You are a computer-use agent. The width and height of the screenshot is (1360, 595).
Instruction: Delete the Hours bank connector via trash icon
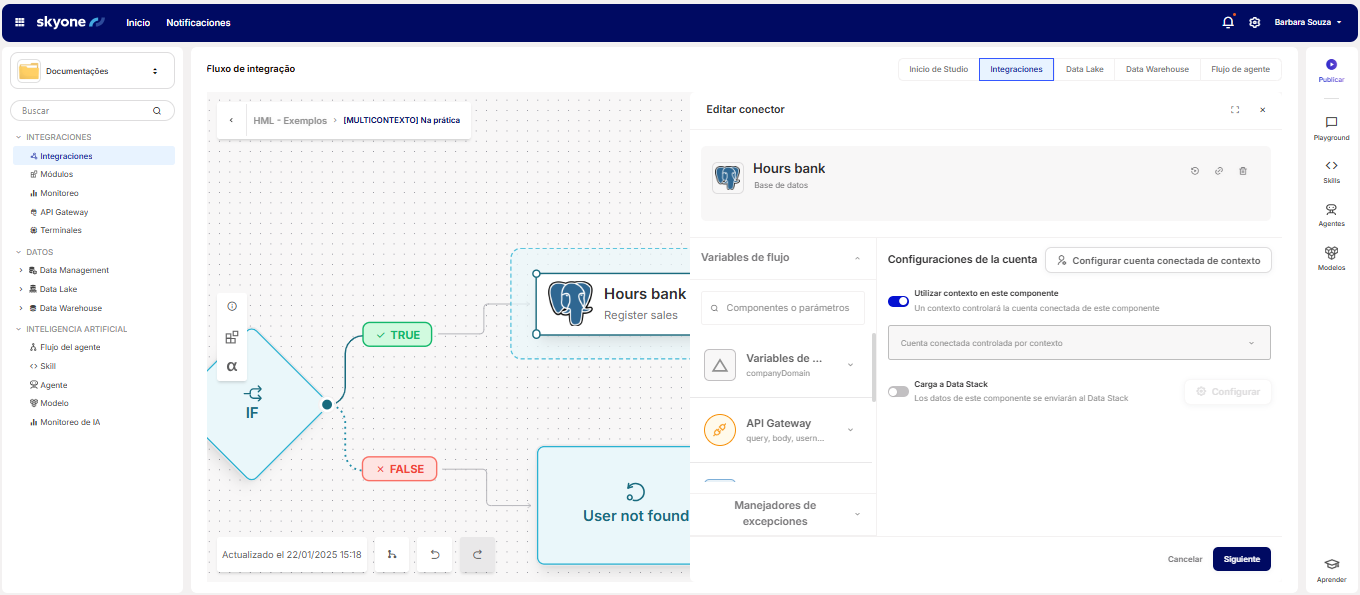[1243, 171]
